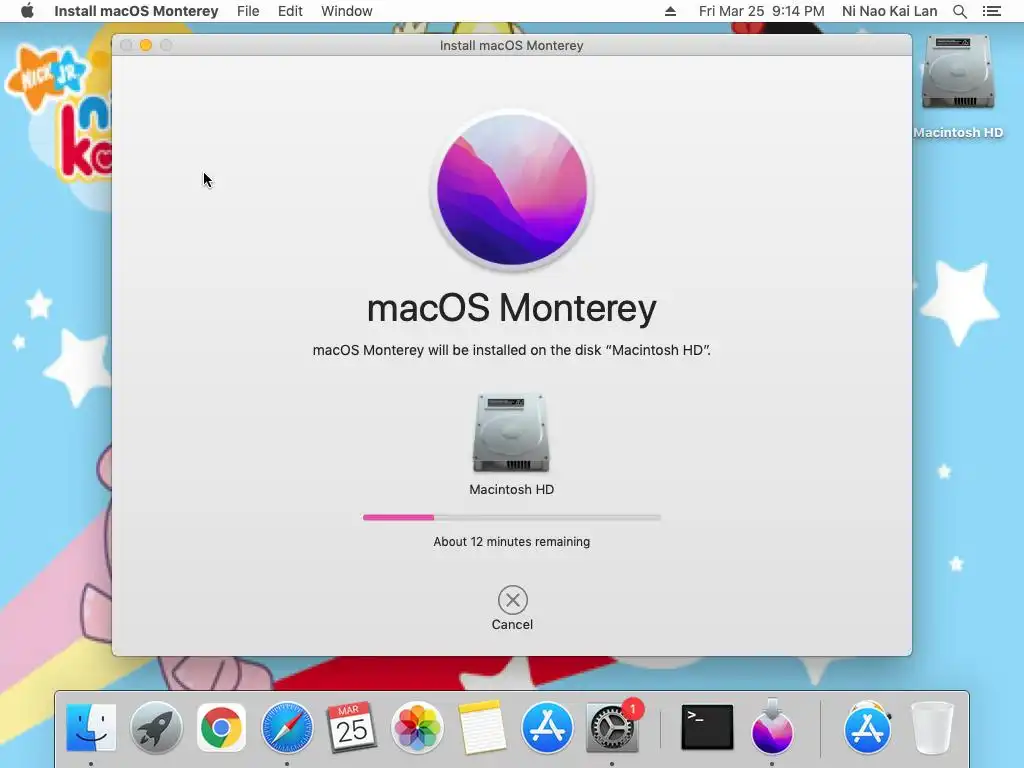
Task: Open the Window menu
Action: tap(347, 11)
